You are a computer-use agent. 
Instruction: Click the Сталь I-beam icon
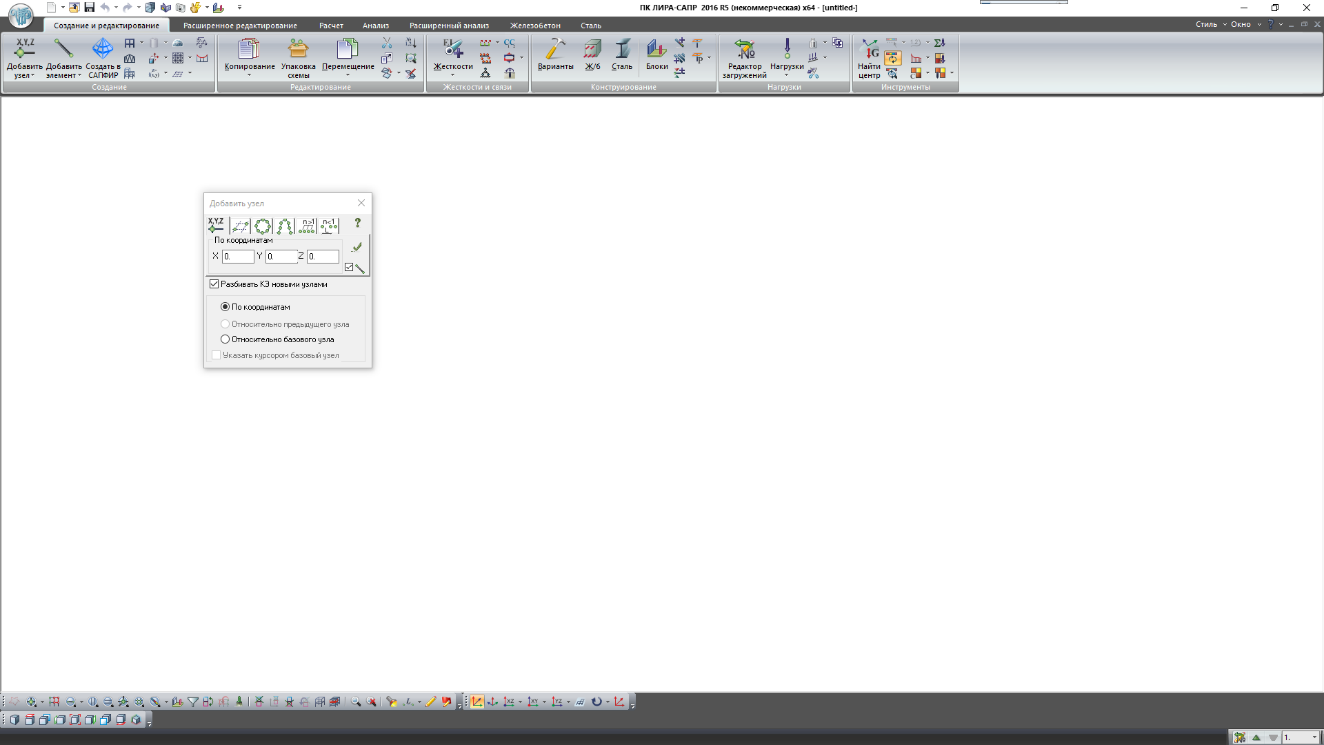click(622, 49)
